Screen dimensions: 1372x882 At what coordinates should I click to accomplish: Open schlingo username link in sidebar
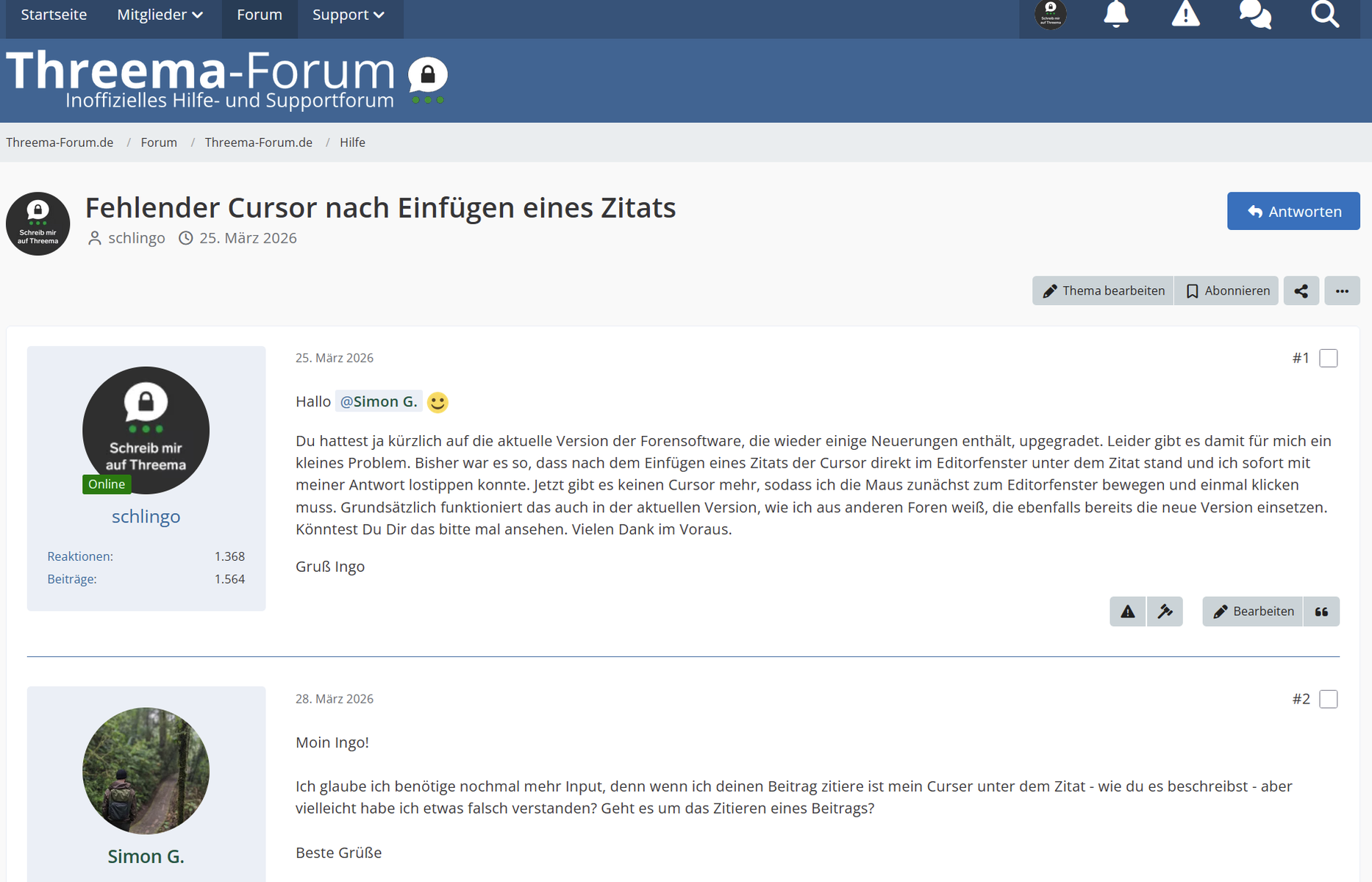146,516
